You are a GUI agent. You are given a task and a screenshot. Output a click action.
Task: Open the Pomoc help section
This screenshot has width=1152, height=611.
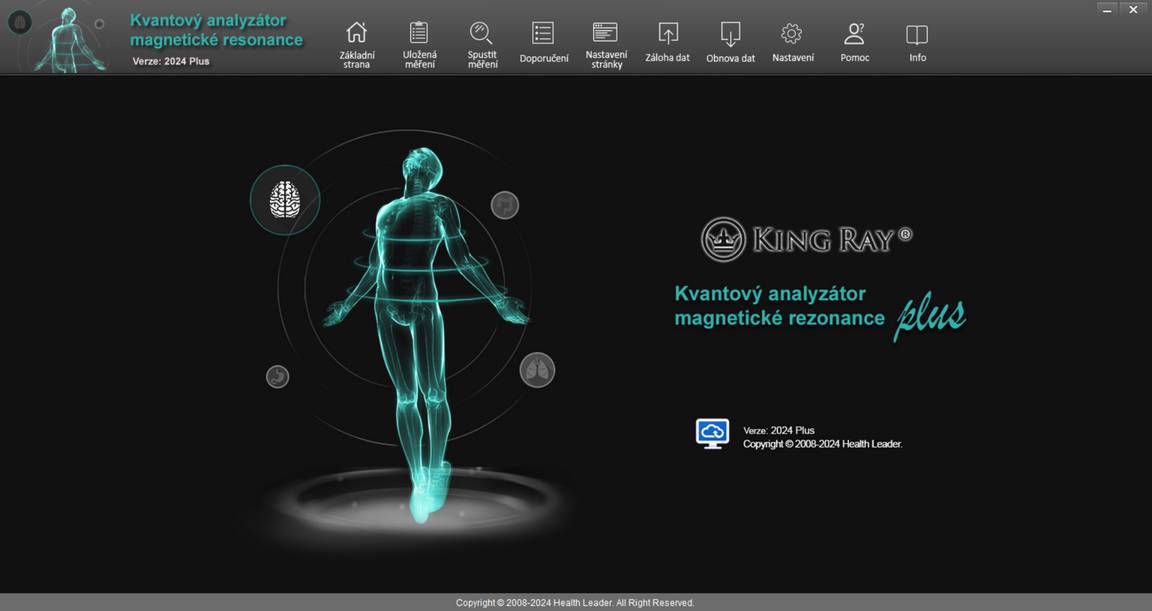(x=854, y=43)
